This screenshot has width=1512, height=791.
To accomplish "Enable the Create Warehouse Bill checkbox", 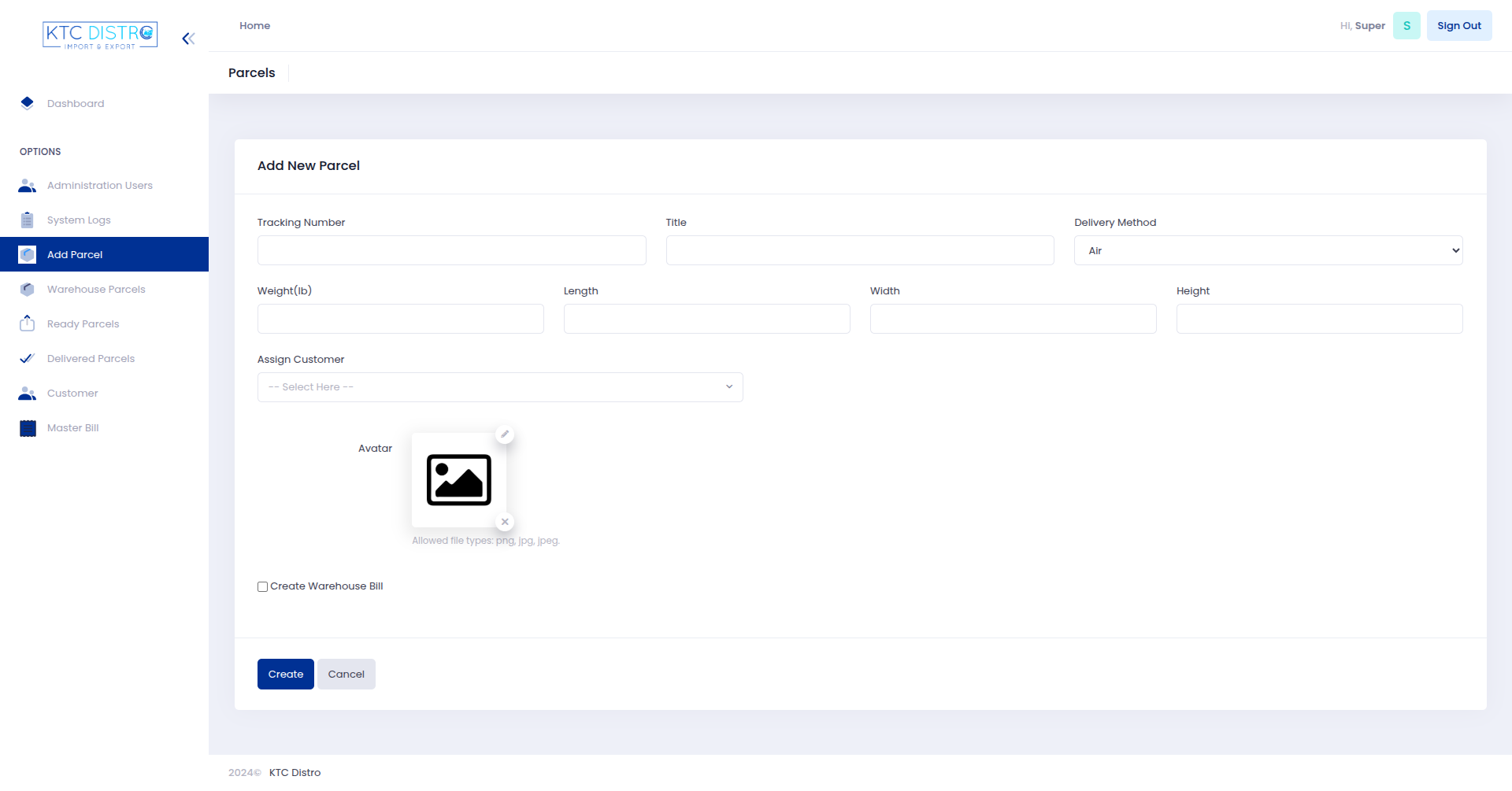I will pos(263,586).
